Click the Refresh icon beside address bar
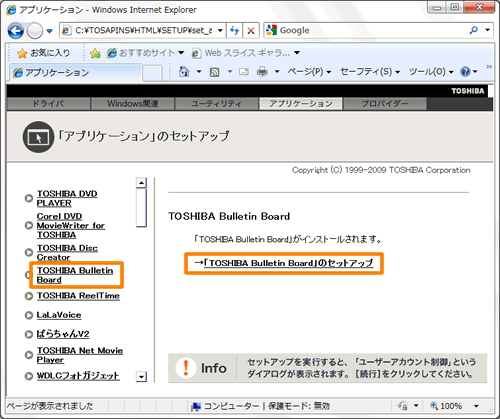The height and width of the screenshot is (419, 500). tap(234, 31)
